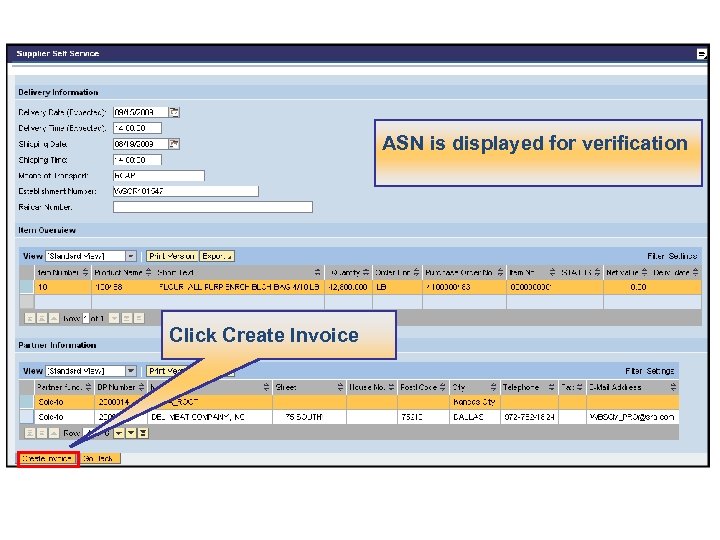Click Print Version in Item Overview
Viewport: 720px width, 540px height.
click(172, 256)
